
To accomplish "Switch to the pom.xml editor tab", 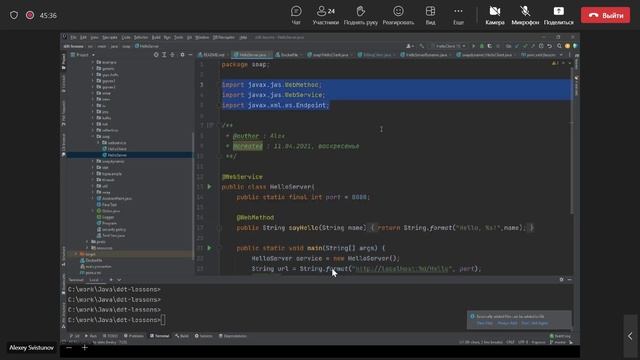I will click(538, 55).
